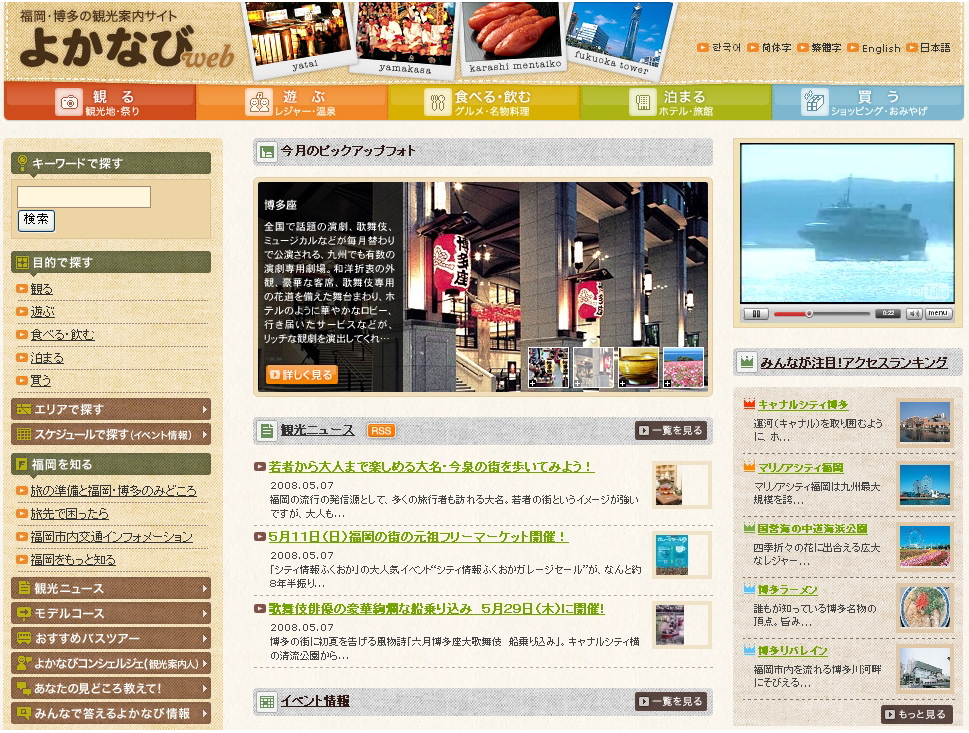Click the 詳しく見る button on 博多座 photo
Screen dimensions: 969x733
click(302, 375)
